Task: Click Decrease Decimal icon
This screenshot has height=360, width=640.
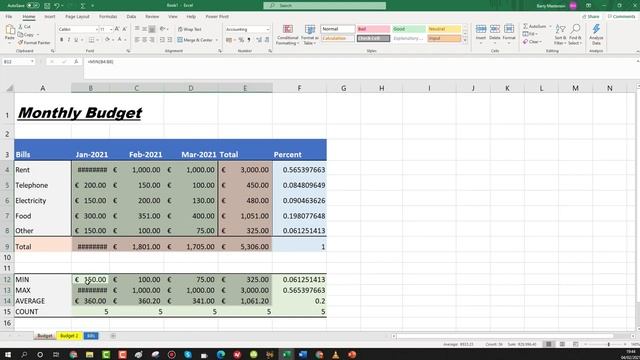Action: pos(267,40)
